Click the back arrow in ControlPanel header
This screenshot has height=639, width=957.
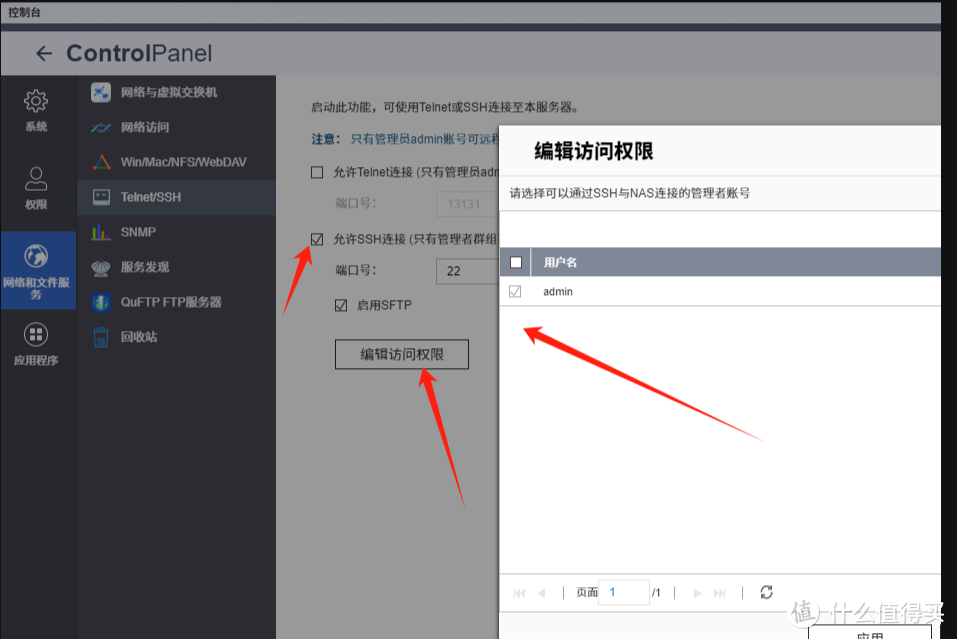tap(44, 53)
